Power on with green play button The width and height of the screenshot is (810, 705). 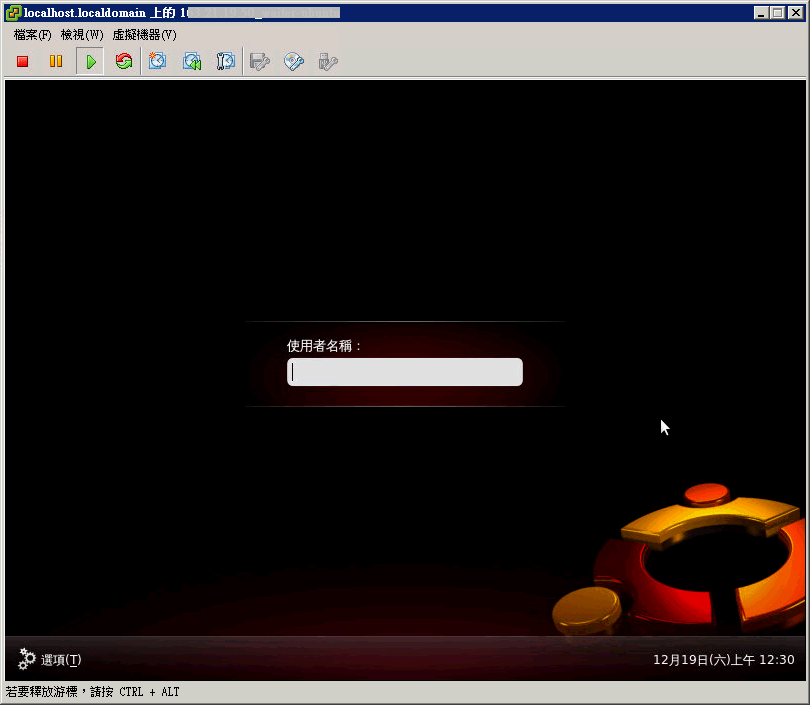(90, 61)
